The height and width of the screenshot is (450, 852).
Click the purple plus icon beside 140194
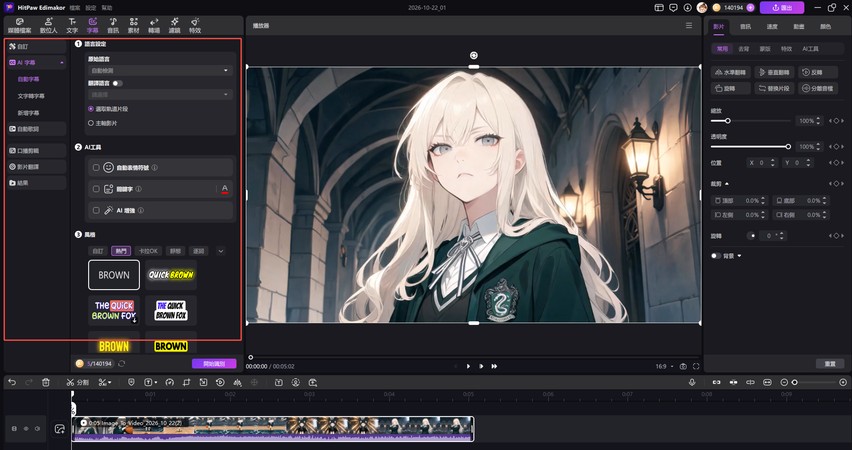pyautogui.click(x=750, y=8)
